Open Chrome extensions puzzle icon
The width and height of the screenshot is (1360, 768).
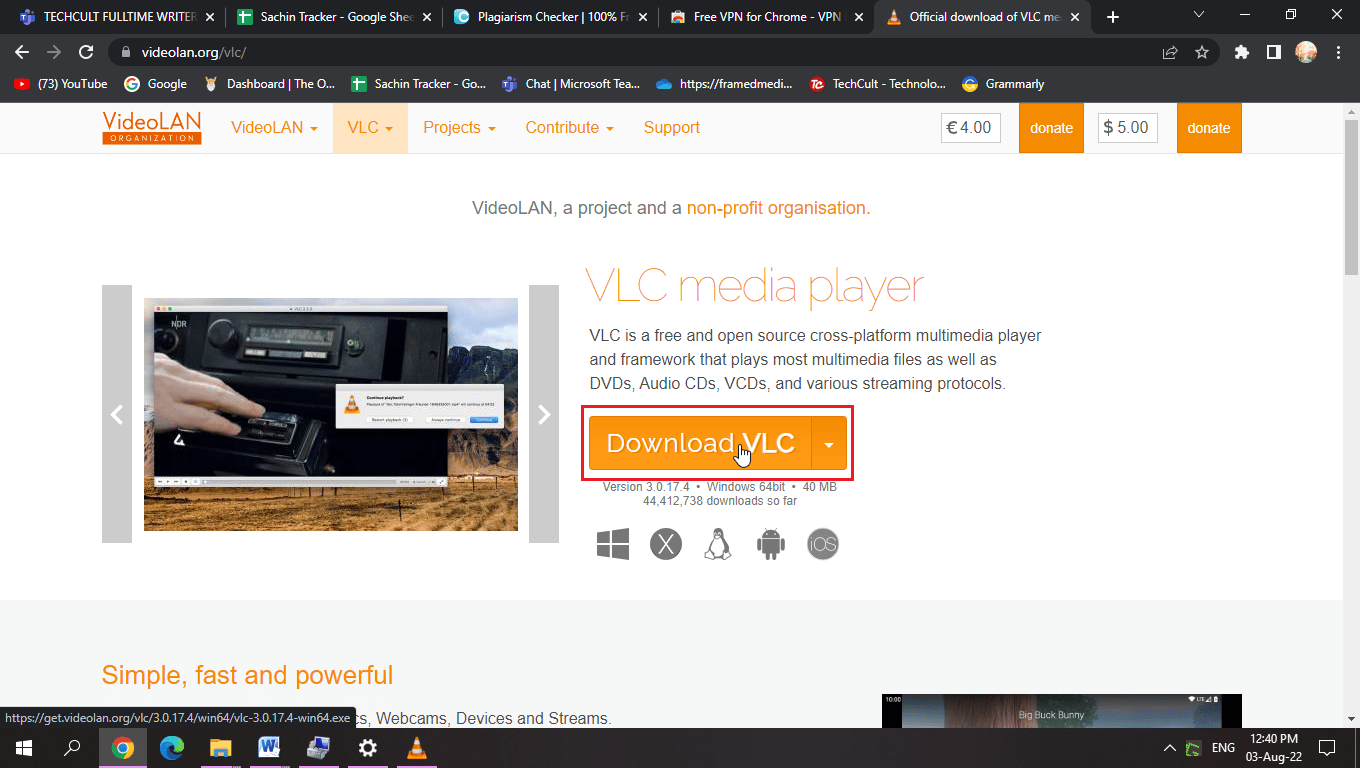coord(1242,52)
